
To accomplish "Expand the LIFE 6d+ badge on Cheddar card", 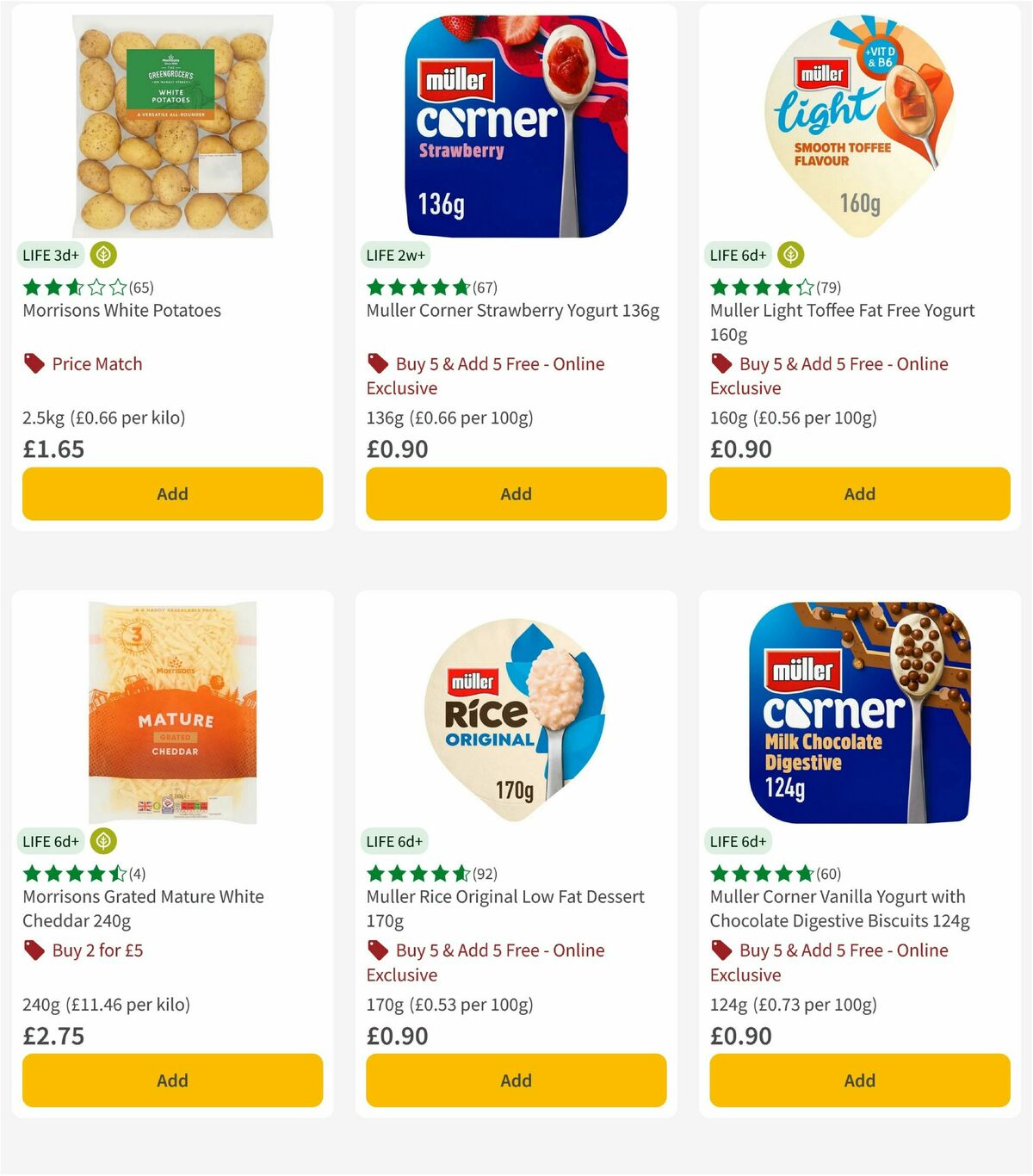I will [x=51, y=841].
